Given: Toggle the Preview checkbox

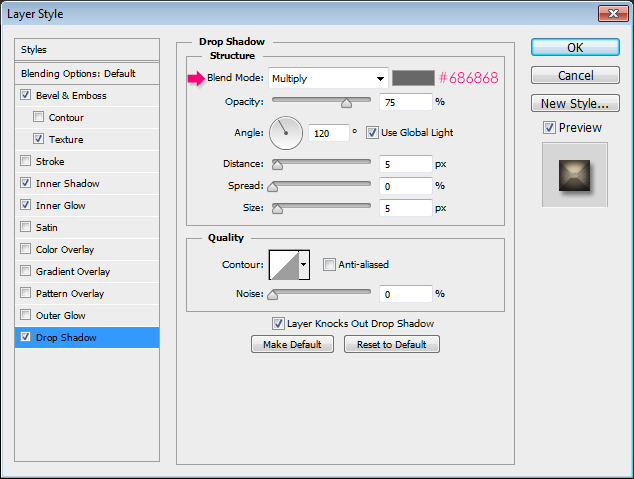Looking at the screenshot, I should tap(549, 128).
